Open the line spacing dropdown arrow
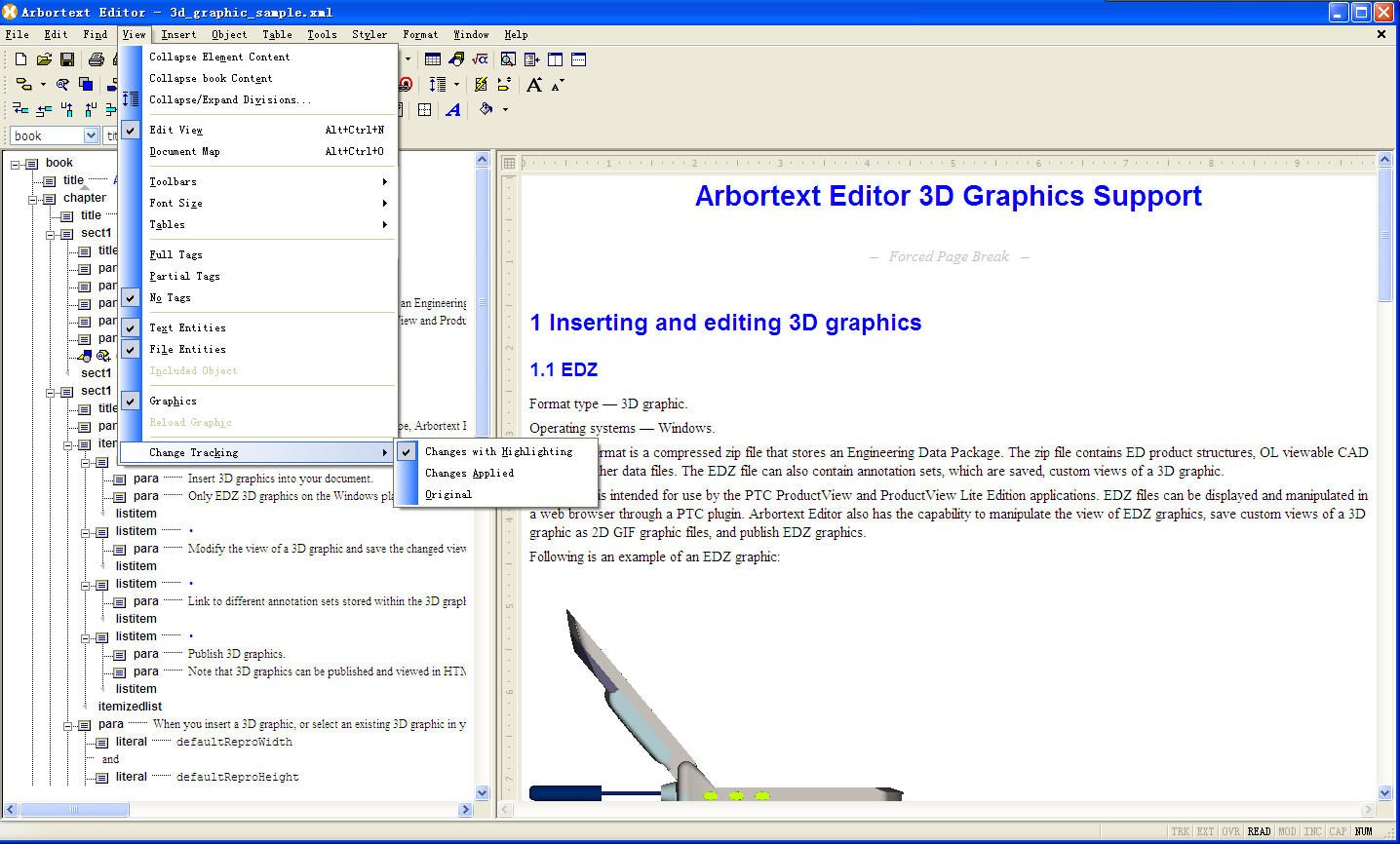 pyautogui.click(x=456, y=85)
